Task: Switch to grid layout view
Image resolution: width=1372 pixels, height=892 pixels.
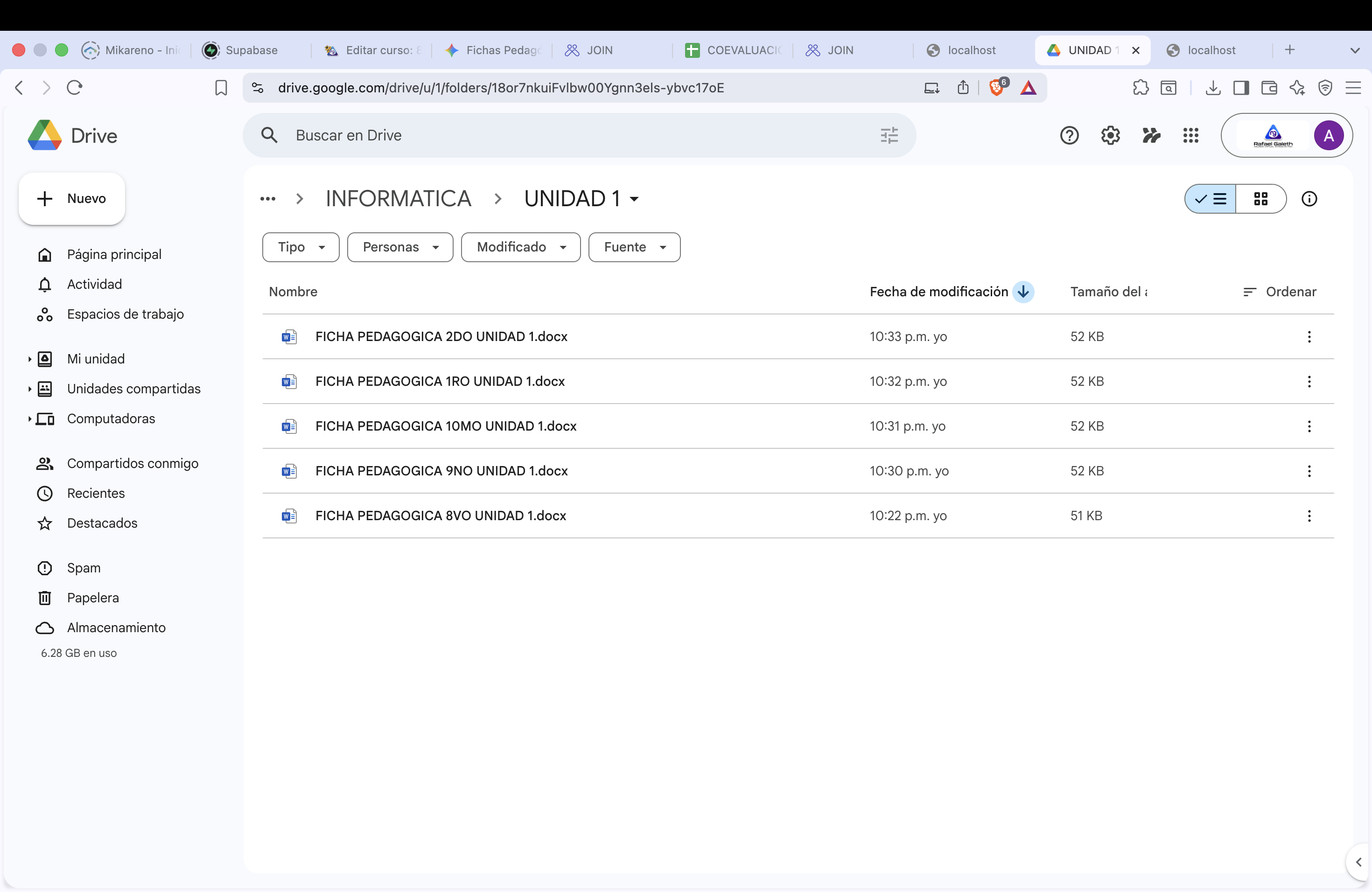Action: (1261, 199)
